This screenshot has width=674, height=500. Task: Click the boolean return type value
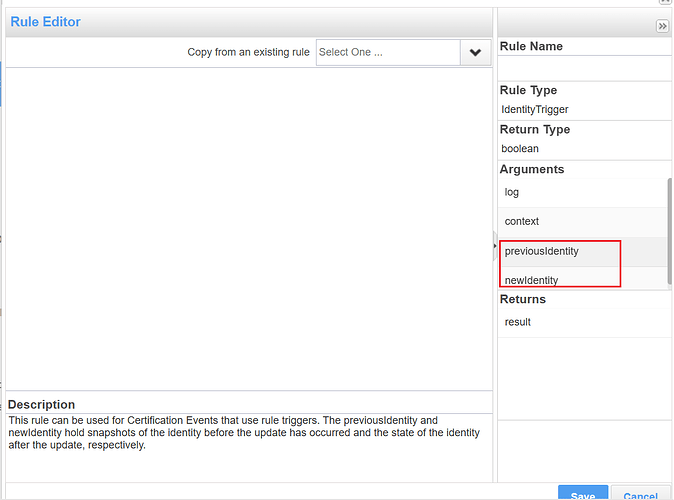coord(520,149)
